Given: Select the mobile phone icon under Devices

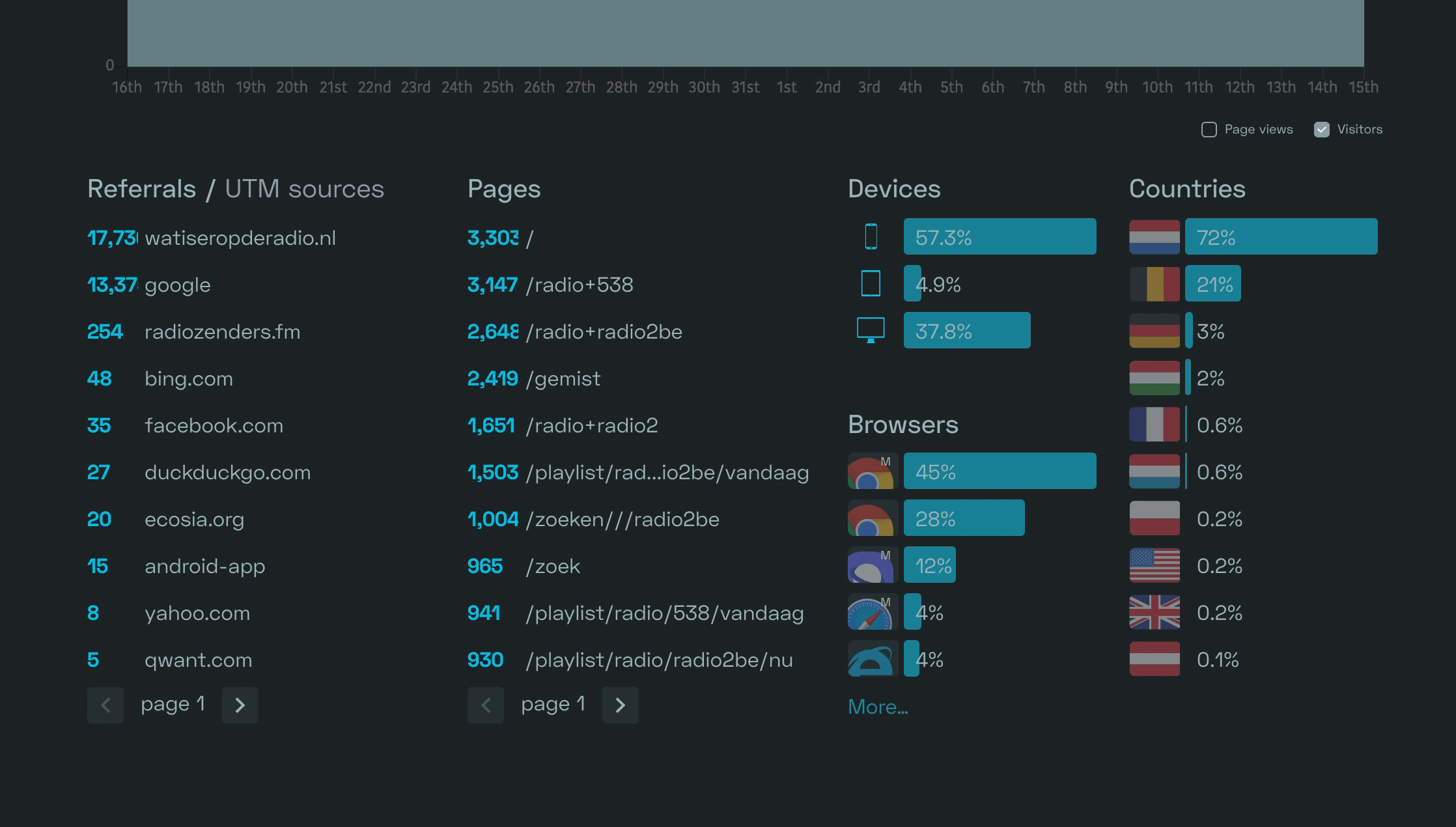Looking at the screenshot, I should (x=872, y=236).
